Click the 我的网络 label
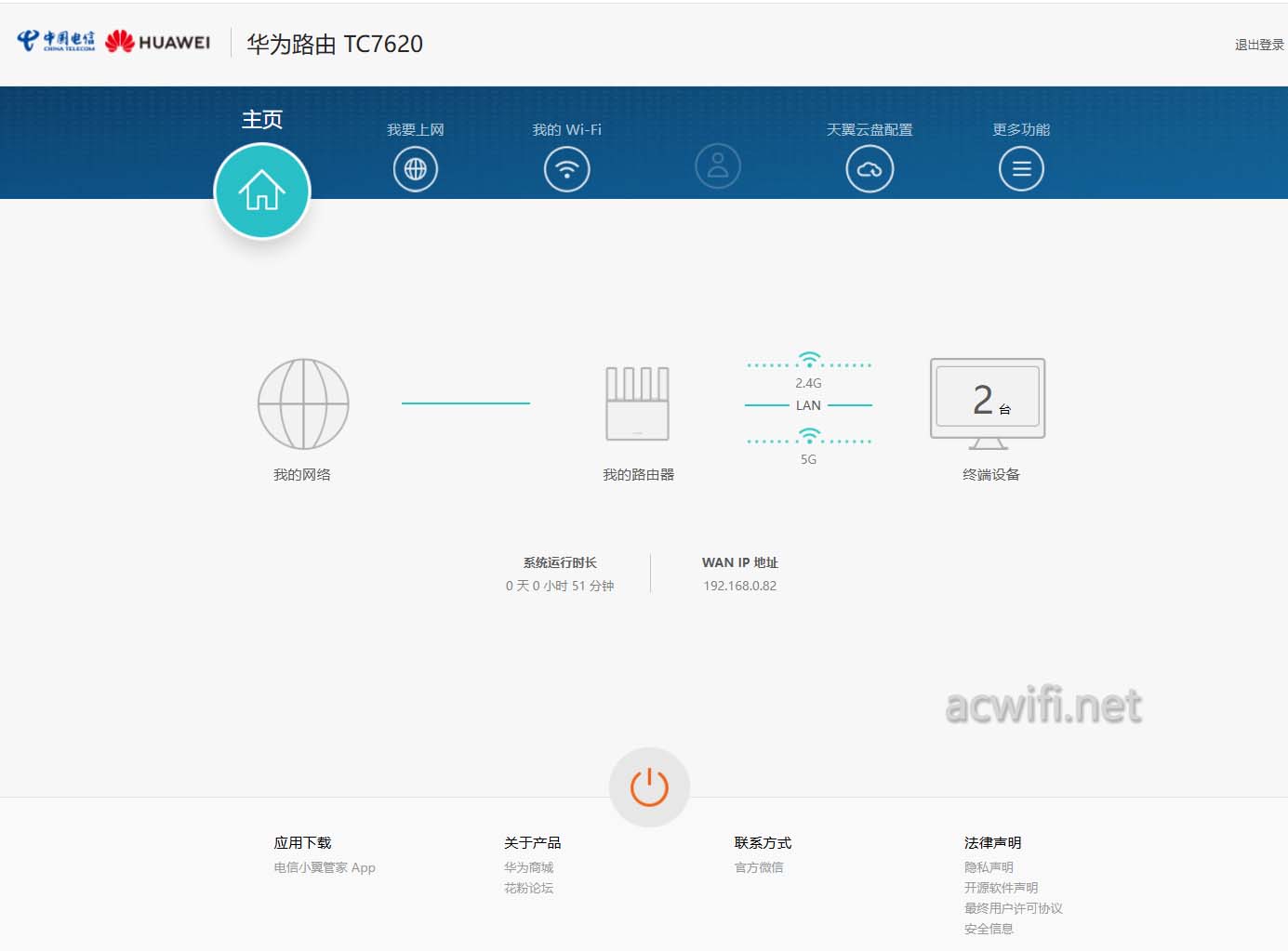Viewport: 1288px width, 951px height. pos(302,474)
